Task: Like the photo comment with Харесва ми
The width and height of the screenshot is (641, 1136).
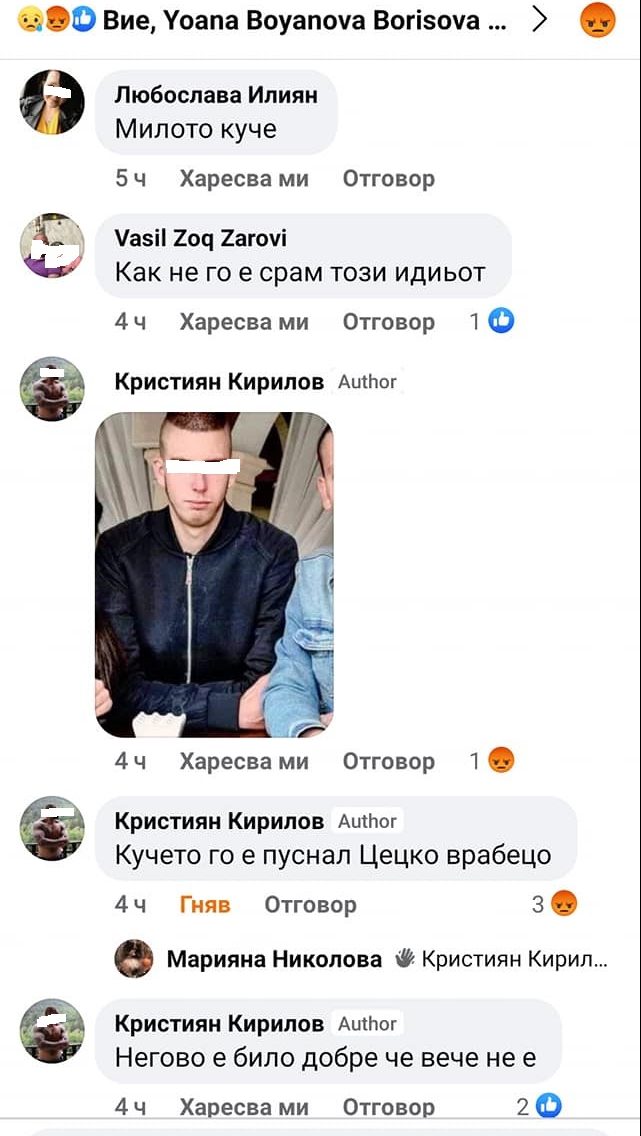Action: coord(244,761)
